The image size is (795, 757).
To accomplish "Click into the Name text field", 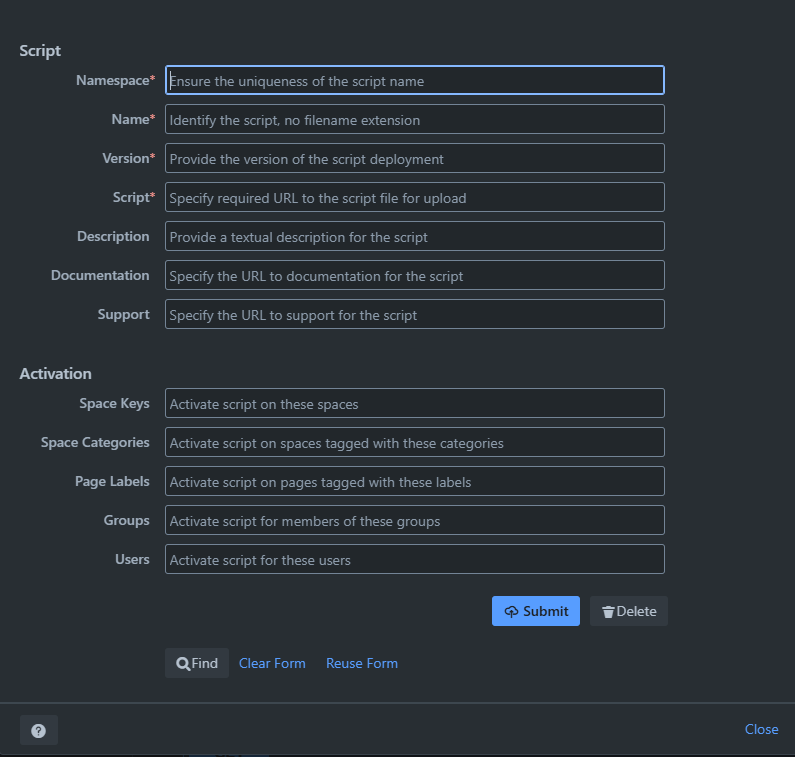I will 414,120.
